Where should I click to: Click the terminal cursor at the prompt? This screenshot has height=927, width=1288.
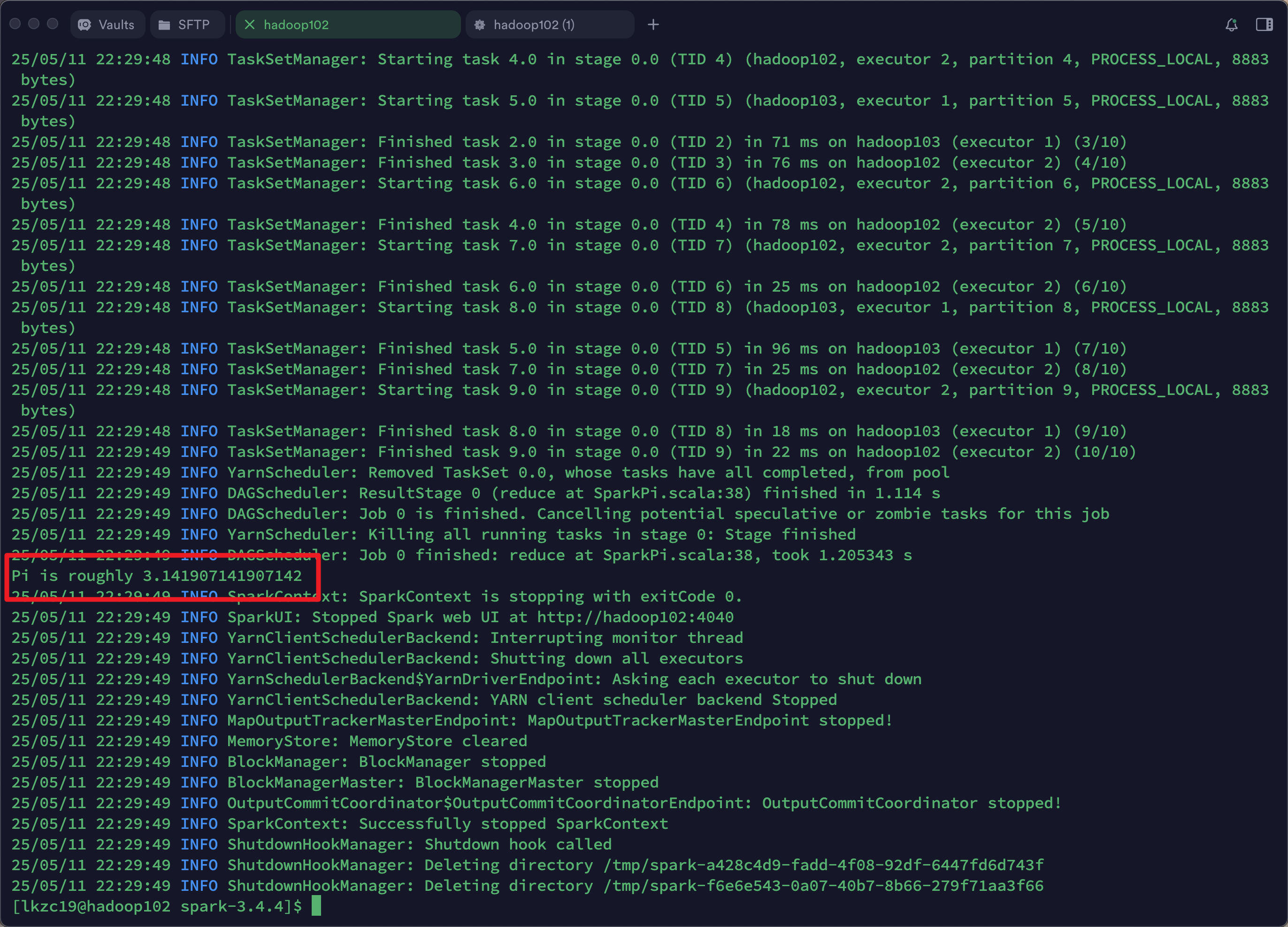316,906
